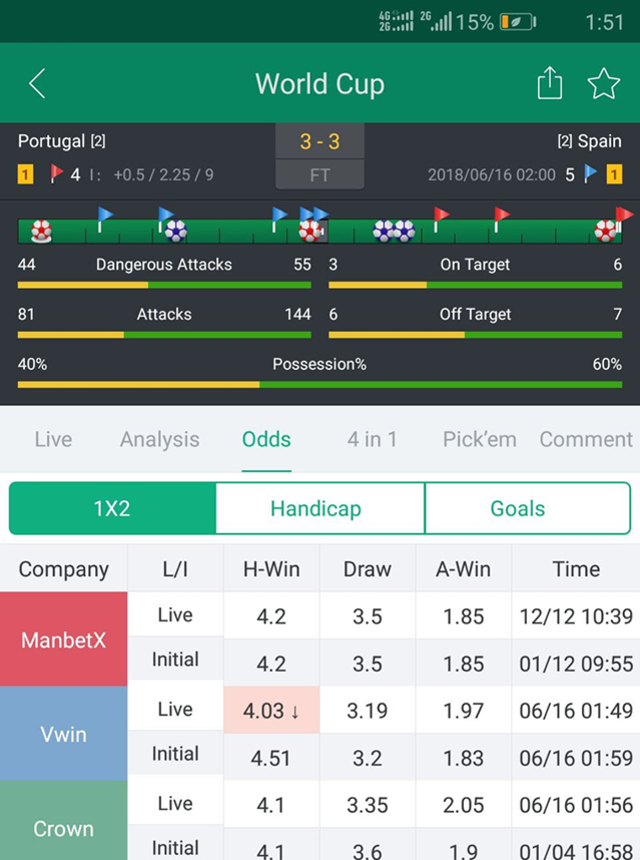Tap the back arrow icon
Screen dimensions: 640x860
coord(37,83)
